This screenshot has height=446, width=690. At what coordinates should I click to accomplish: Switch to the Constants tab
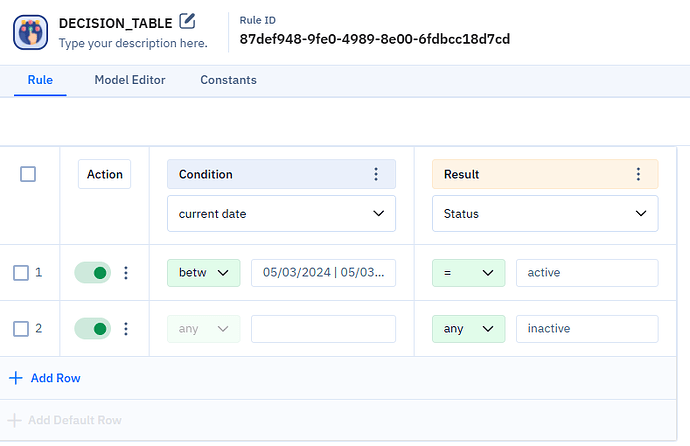pos(228,80)
